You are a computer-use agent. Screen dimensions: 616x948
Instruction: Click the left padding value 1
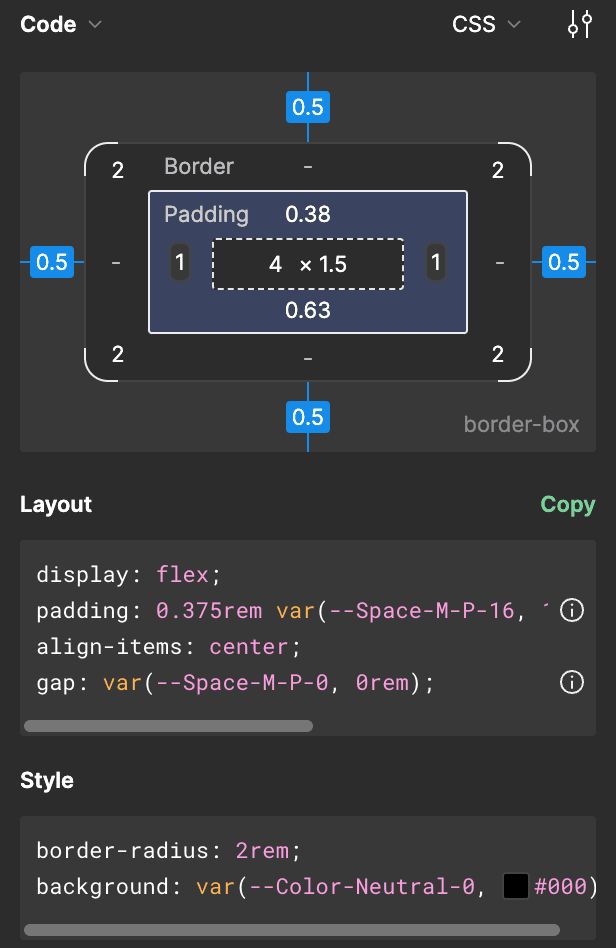tap(180, 263)
